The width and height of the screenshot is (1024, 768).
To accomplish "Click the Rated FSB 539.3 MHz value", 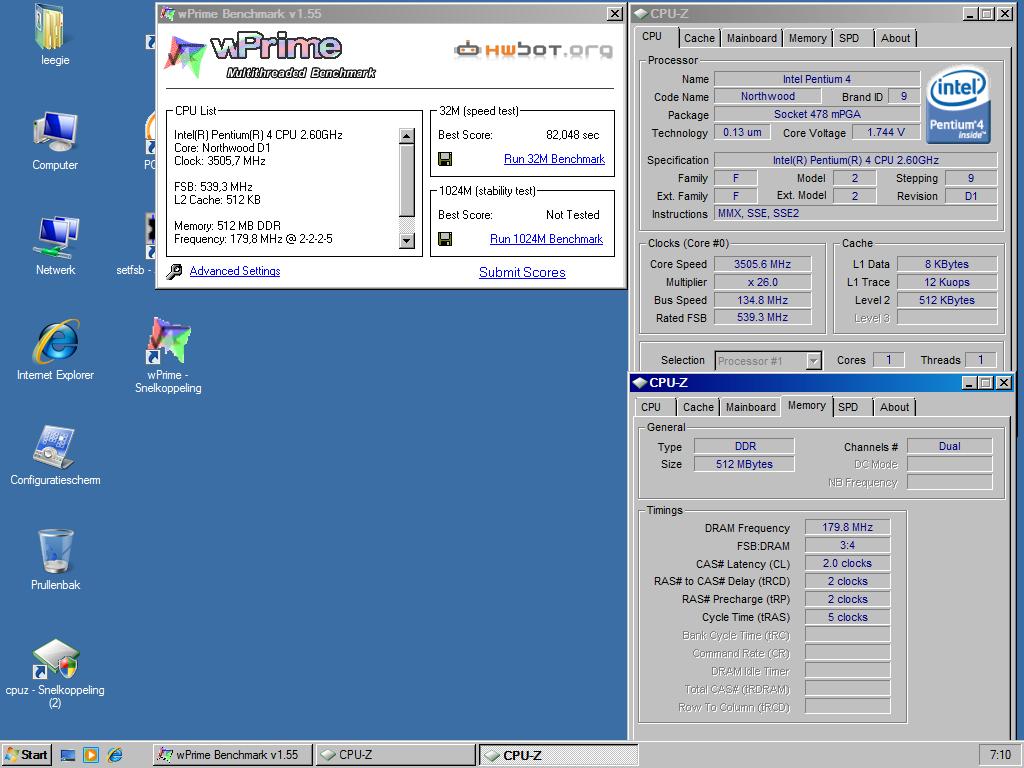I will (762, 317).
